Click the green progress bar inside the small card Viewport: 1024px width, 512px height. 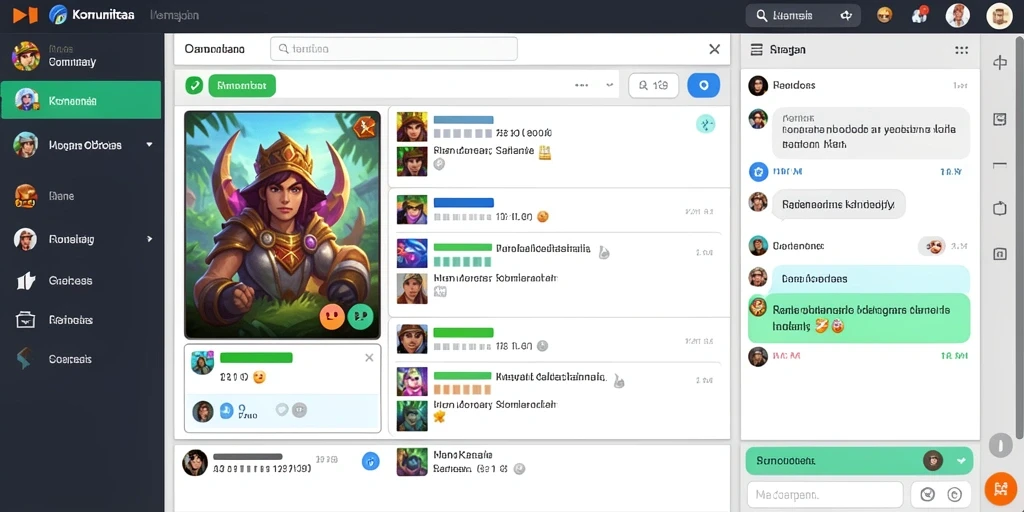(256, 358)
